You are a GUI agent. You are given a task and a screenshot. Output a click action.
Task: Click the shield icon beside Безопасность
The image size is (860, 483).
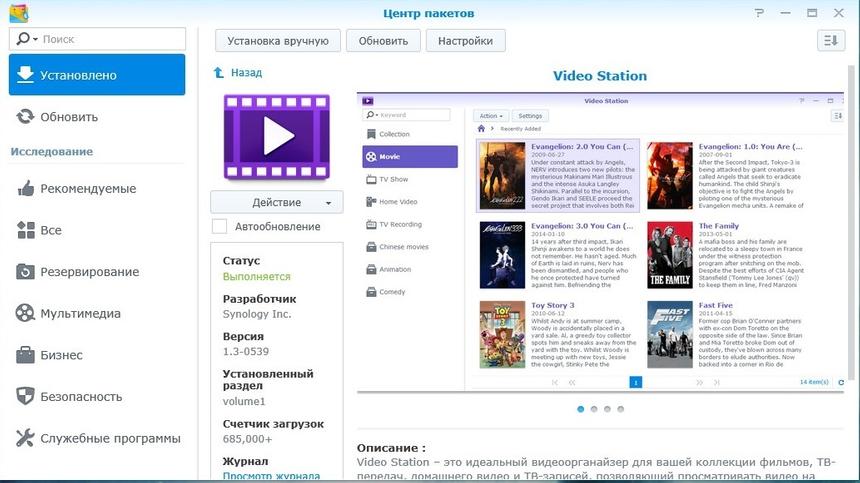pos(25,396)
